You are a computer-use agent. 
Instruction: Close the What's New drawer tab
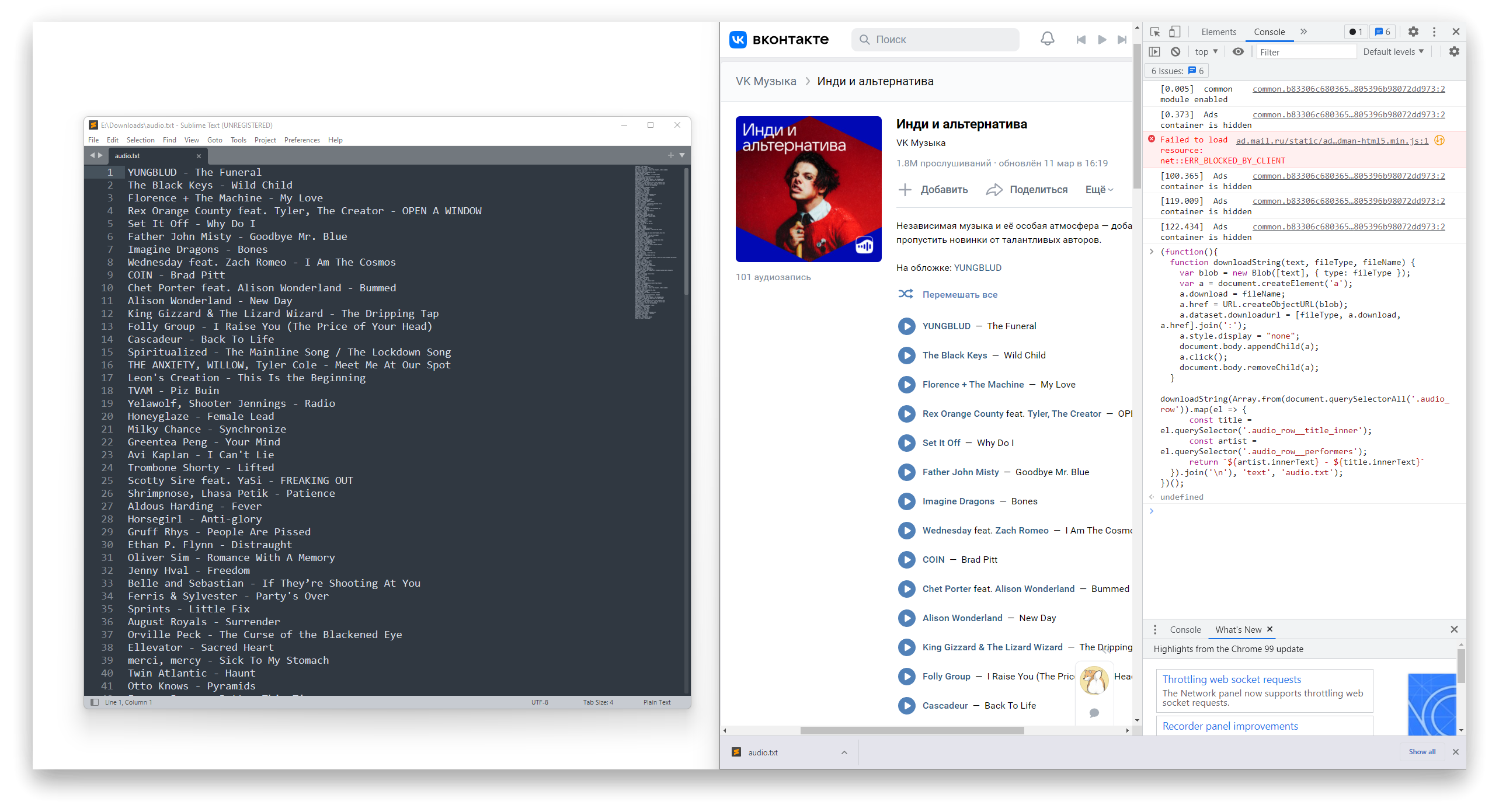coord(1270,629)
